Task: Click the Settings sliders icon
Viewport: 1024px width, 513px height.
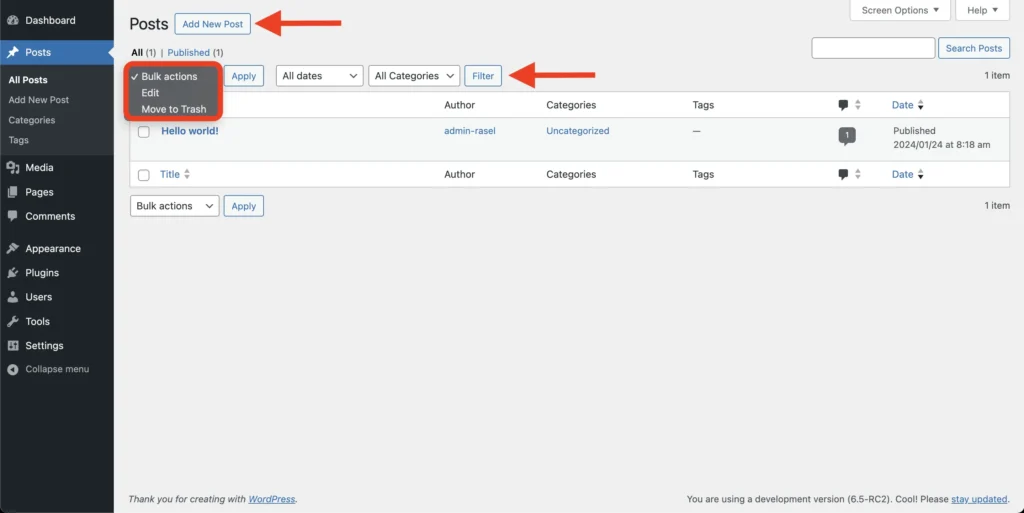Action: coord(12,345)
